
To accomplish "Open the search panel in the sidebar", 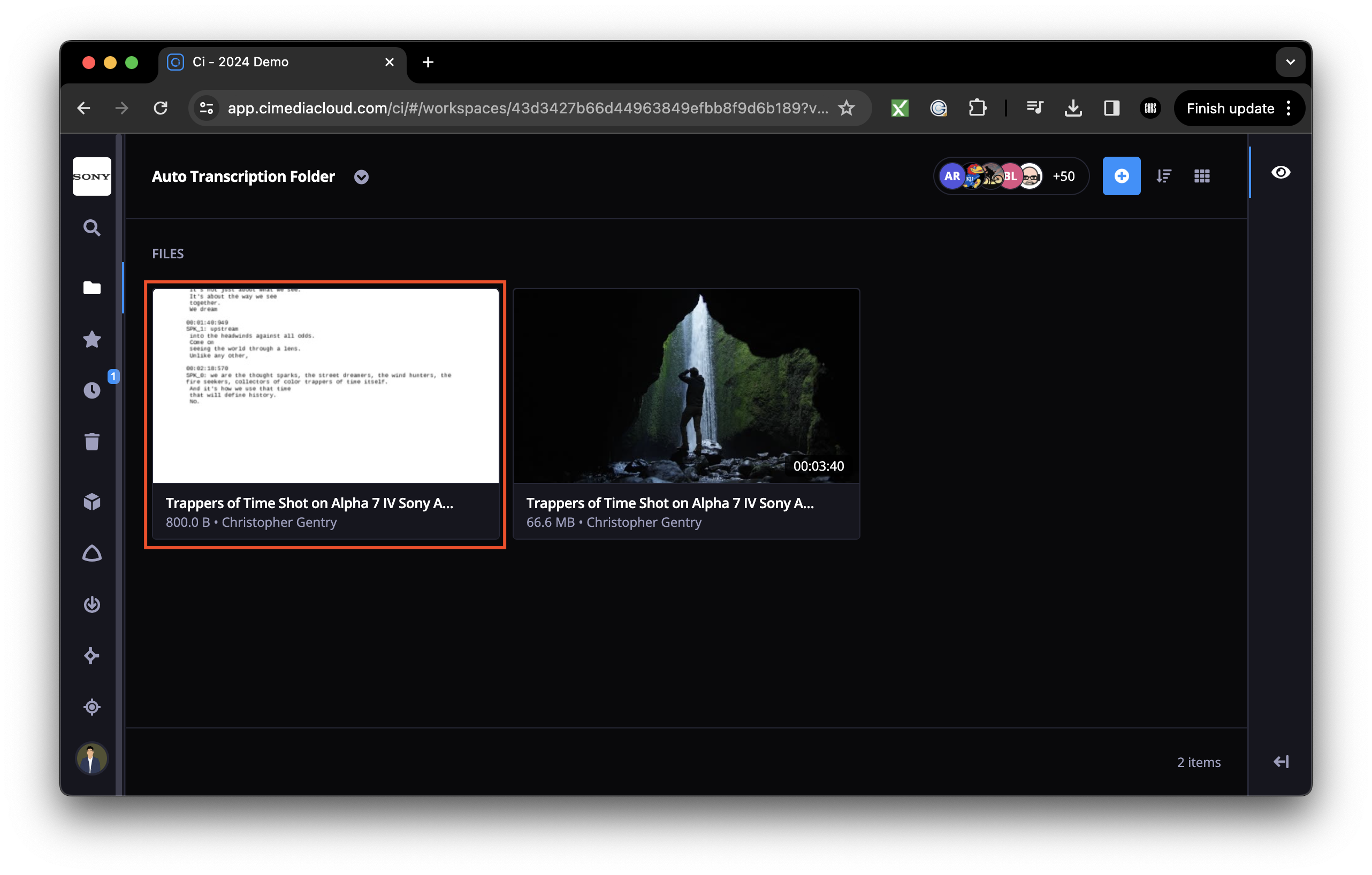I will [x=91, y=227].
